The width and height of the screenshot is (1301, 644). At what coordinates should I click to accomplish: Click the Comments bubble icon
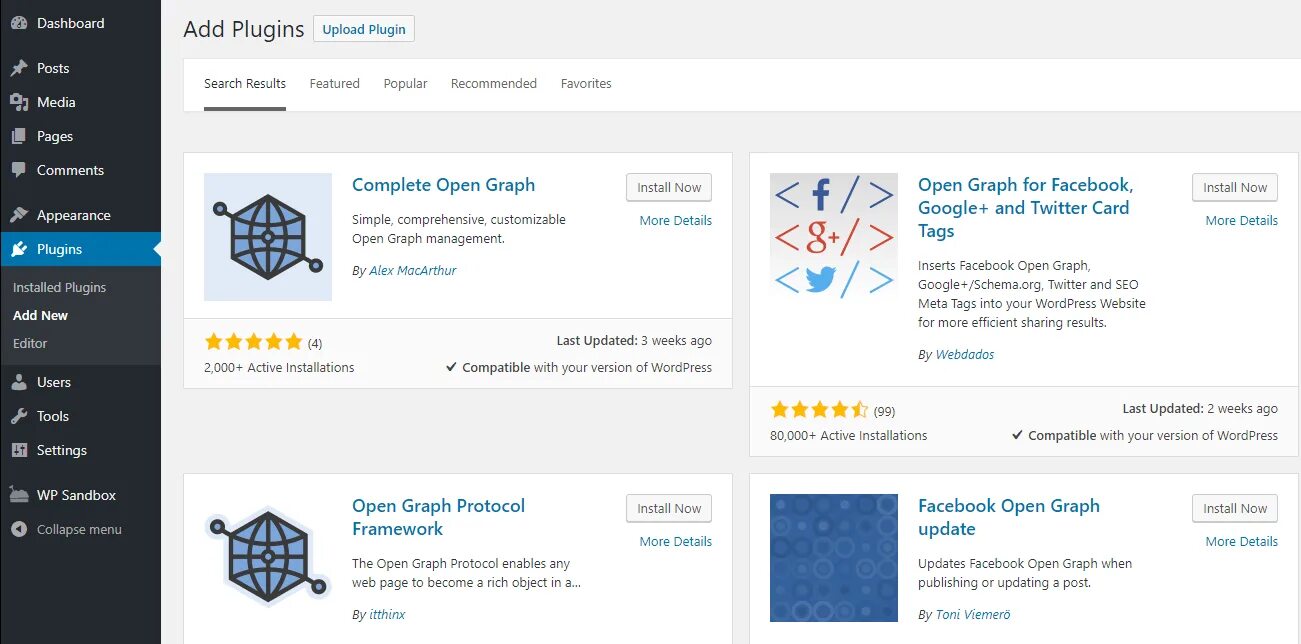click(19, 170)
